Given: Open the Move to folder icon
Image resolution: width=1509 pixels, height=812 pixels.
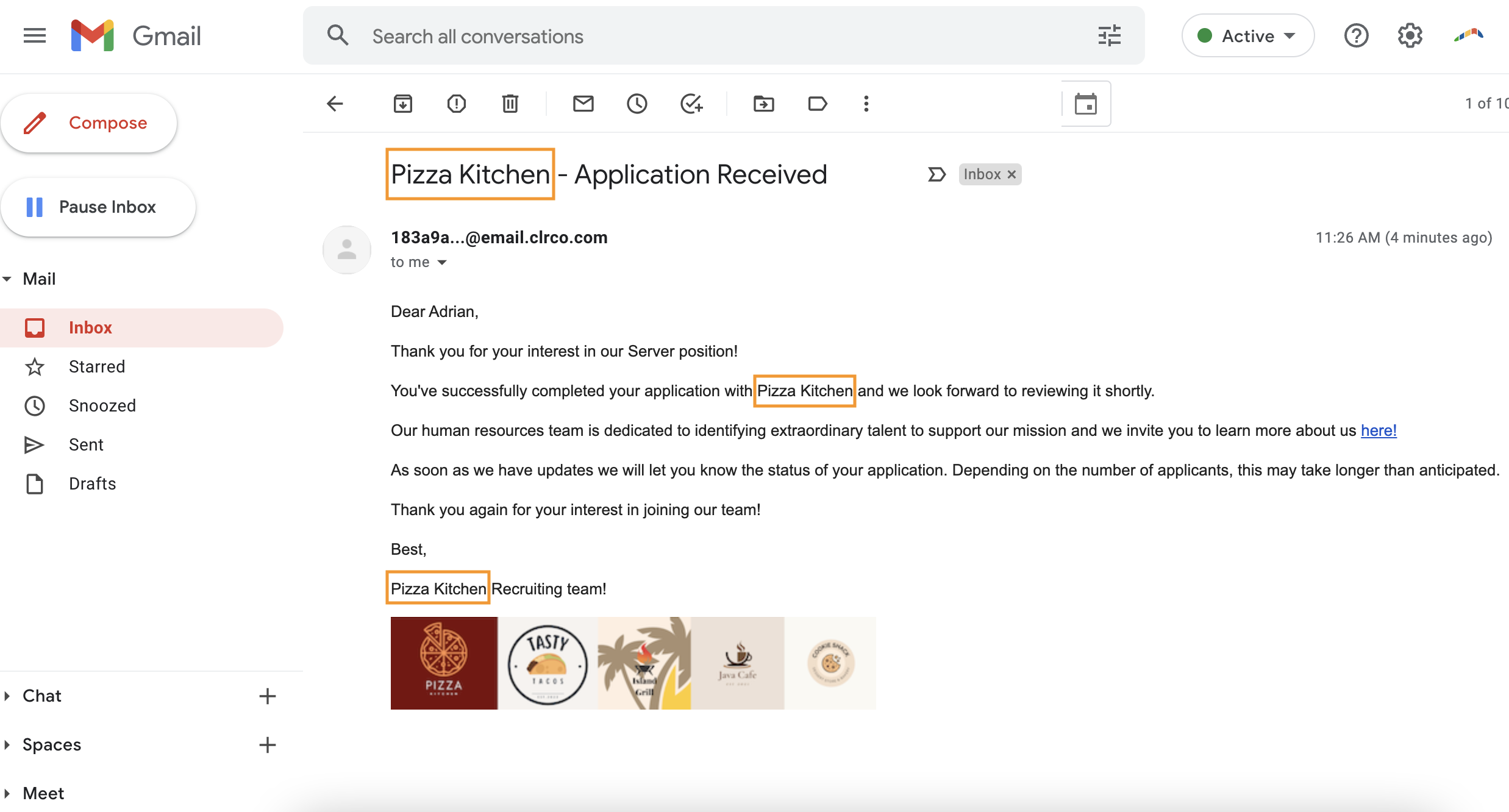Looking at the screenshot, I should (764, 104).
